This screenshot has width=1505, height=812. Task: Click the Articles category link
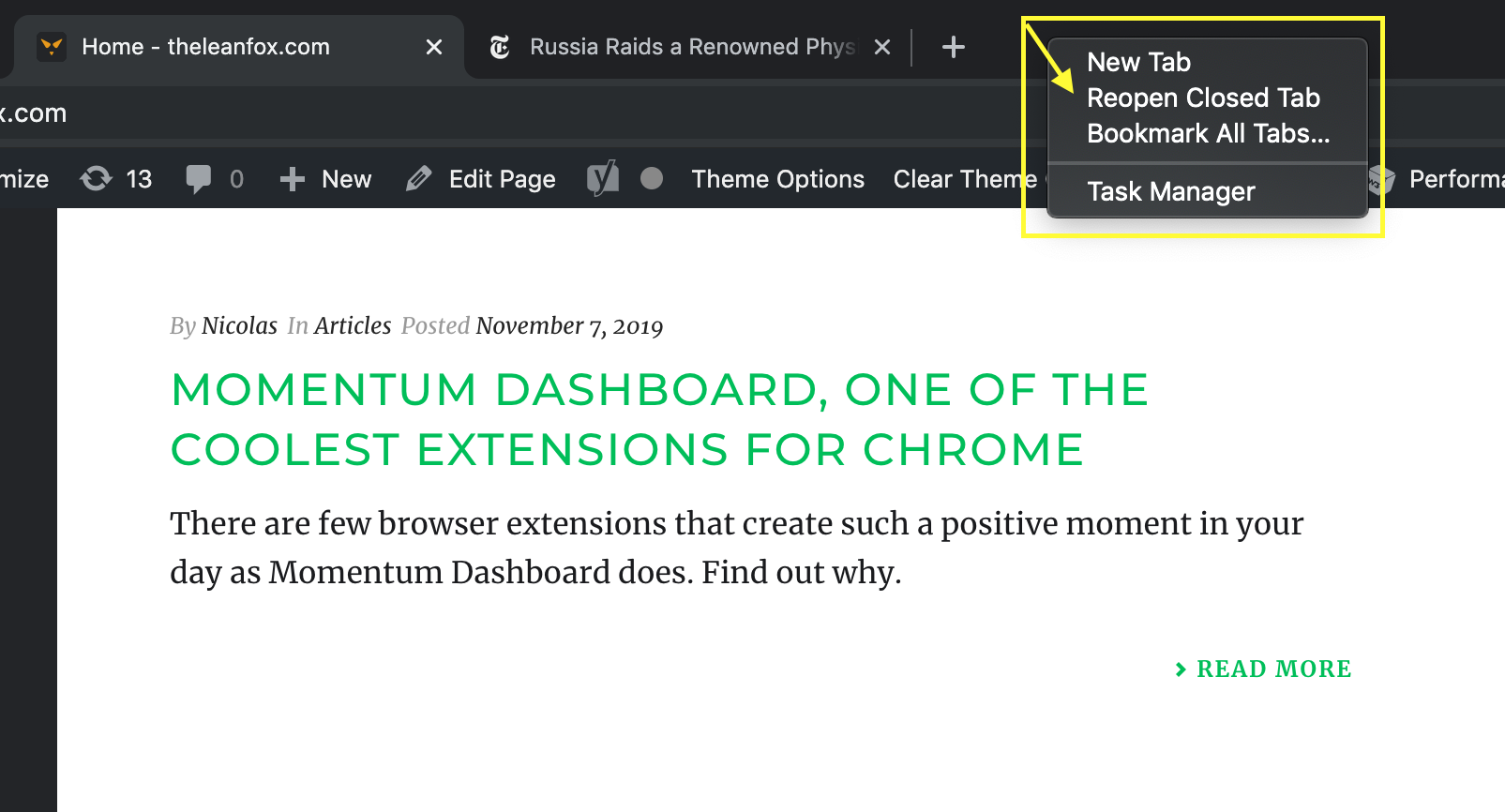tap(353, 326)
